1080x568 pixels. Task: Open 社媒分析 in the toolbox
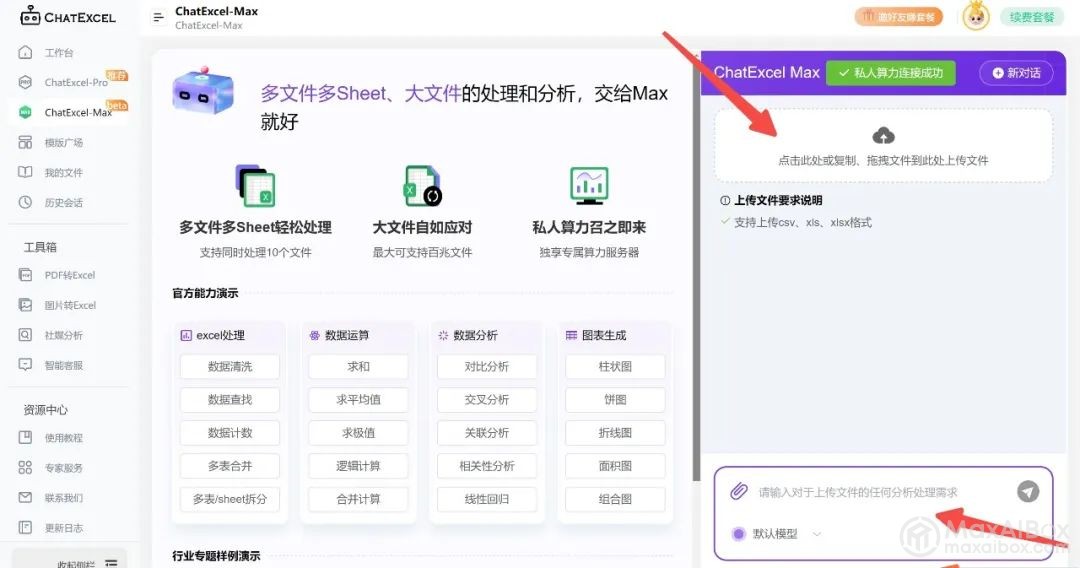[63, 335]
